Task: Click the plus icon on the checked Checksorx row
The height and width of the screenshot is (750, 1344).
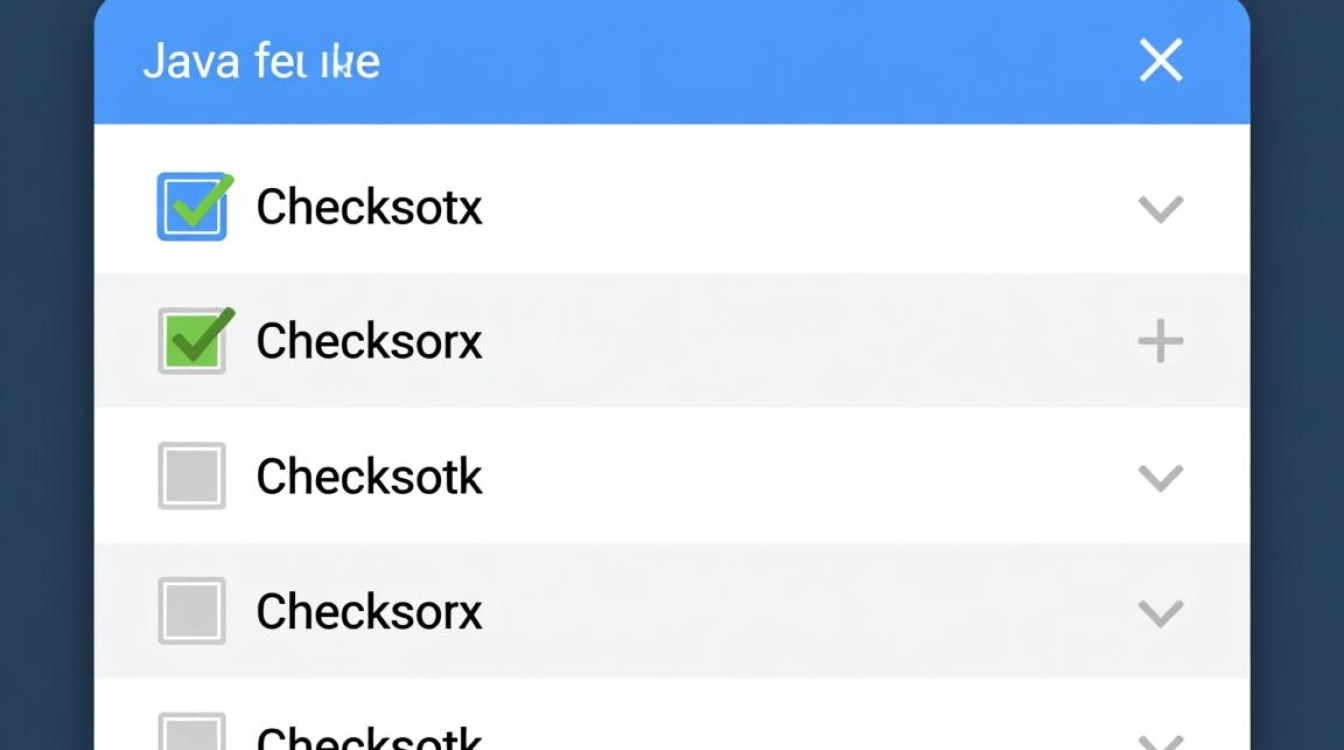Action: [x=1161, y=342]
